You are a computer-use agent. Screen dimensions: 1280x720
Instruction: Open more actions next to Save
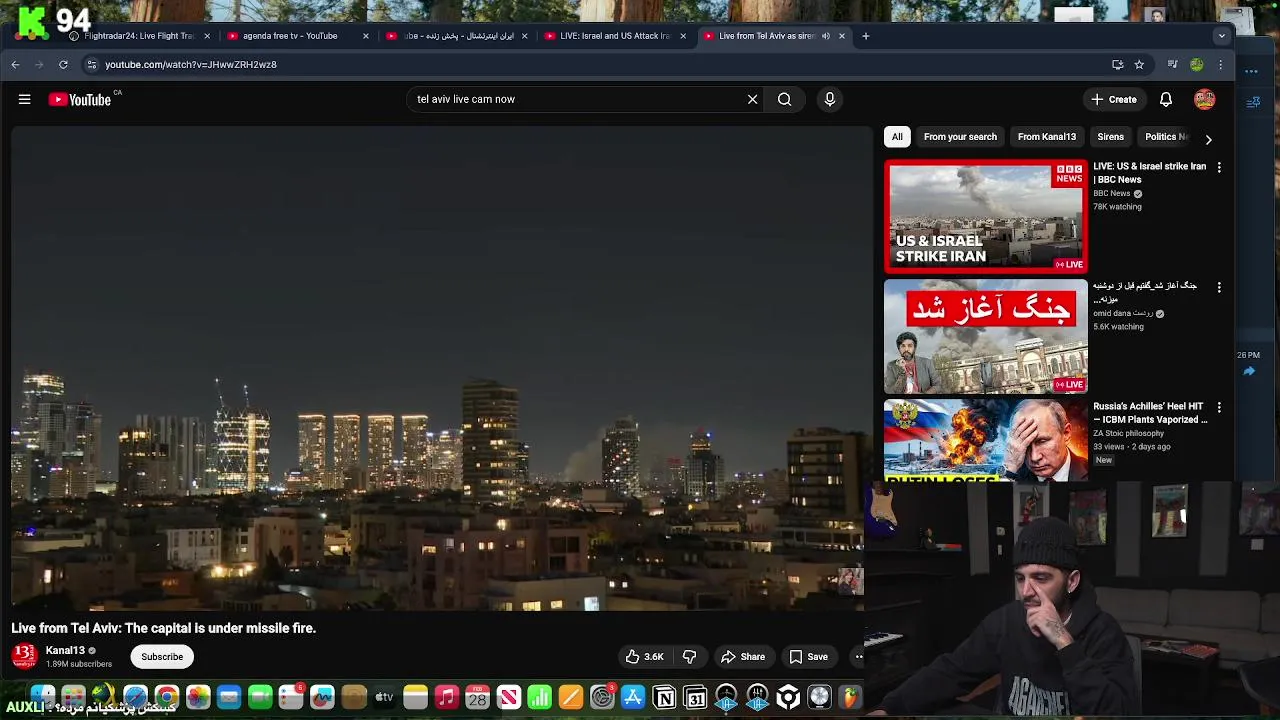[x=857, y=657]
